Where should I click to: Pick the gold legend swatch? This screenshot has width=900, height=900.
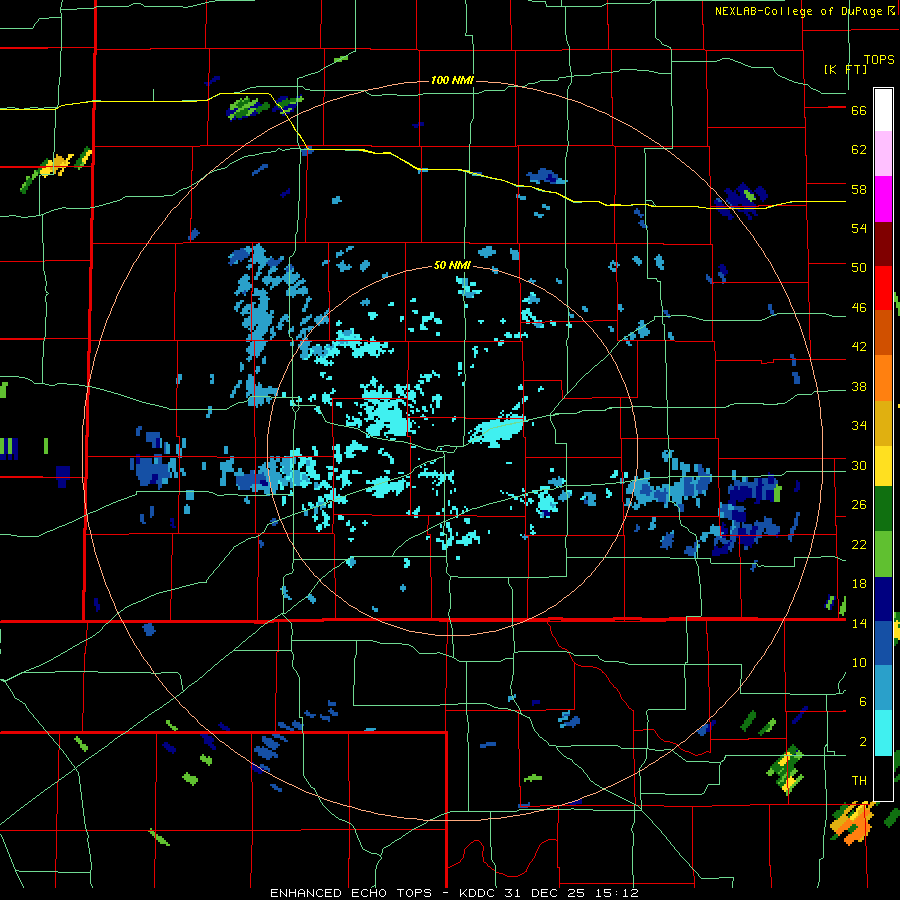[x=883, y=424]
